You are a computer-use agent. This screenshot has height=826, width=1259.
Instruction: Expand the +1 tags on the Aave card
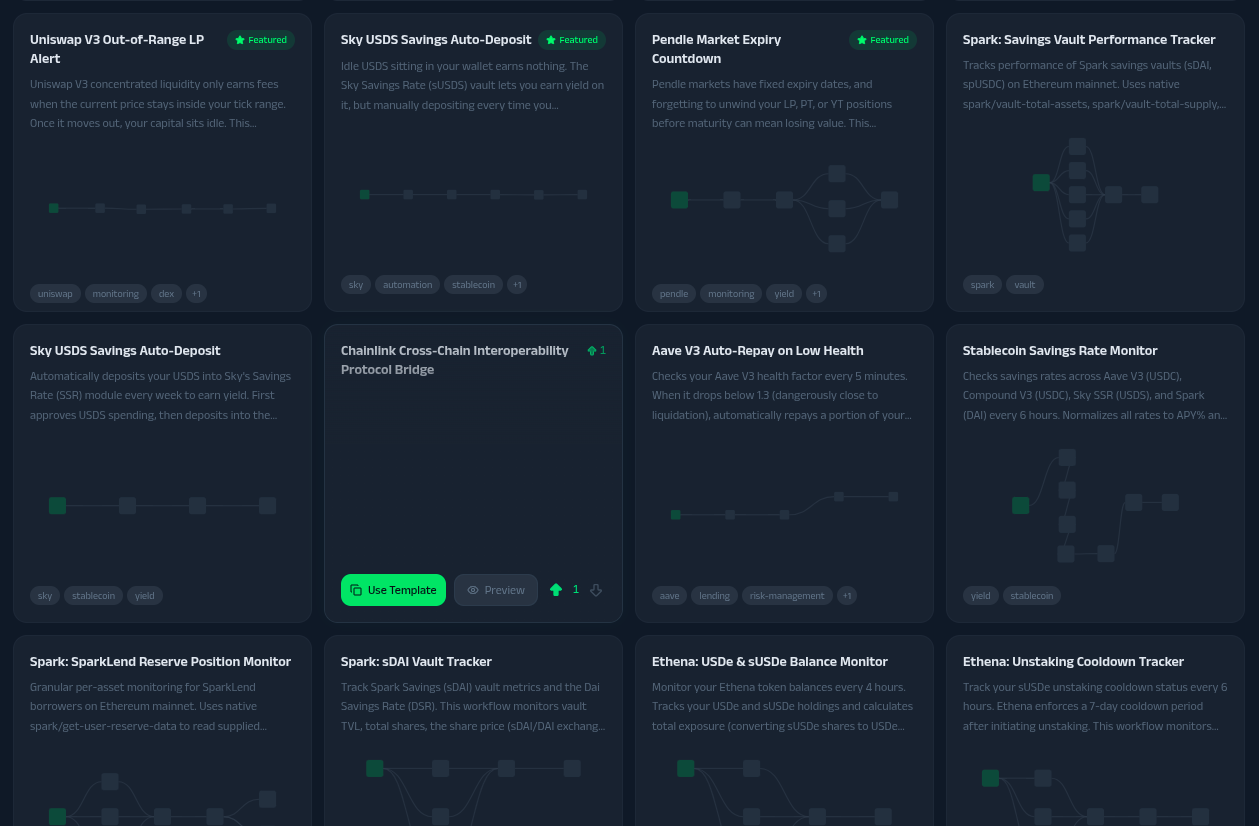[847, 596]
